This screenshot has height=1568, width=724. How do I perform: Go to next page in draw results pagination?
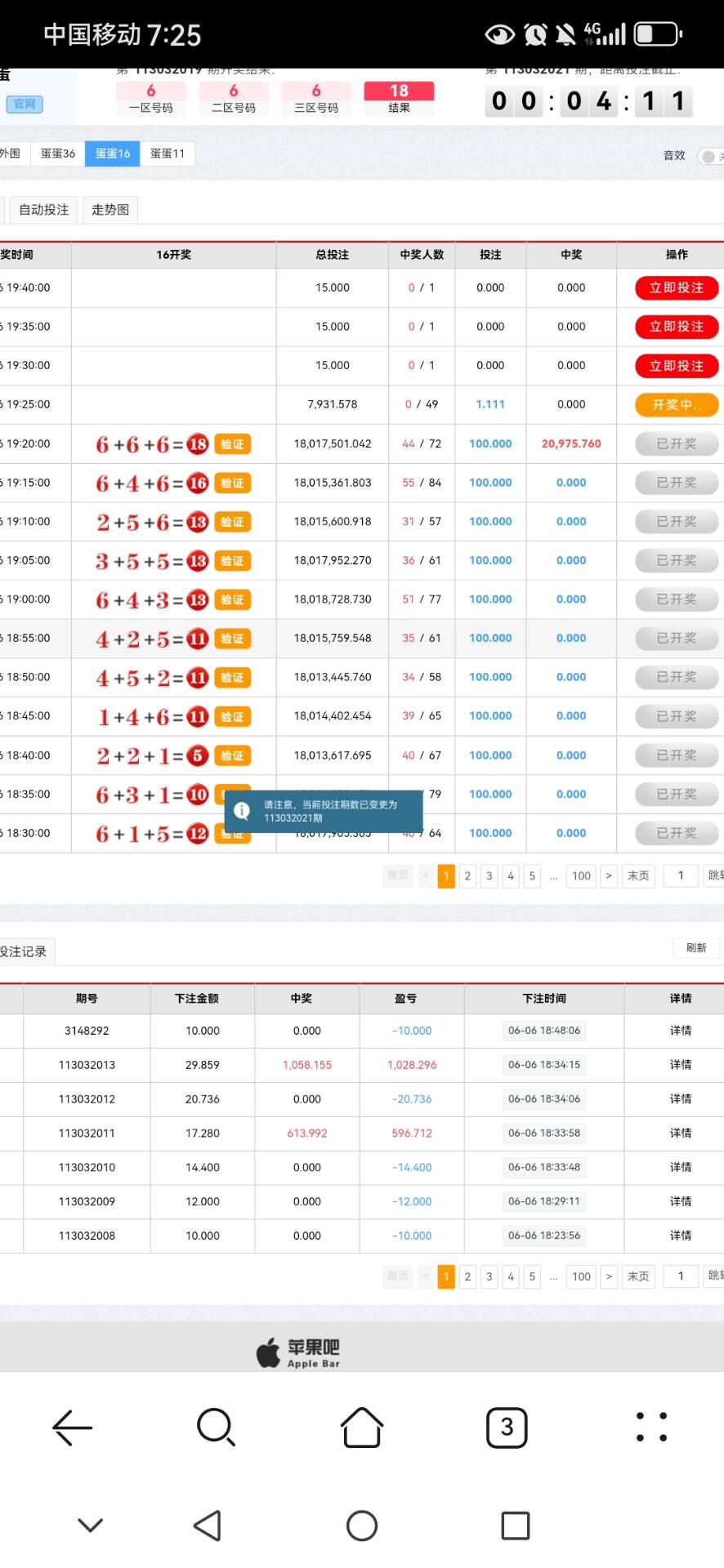coord(609,876)
